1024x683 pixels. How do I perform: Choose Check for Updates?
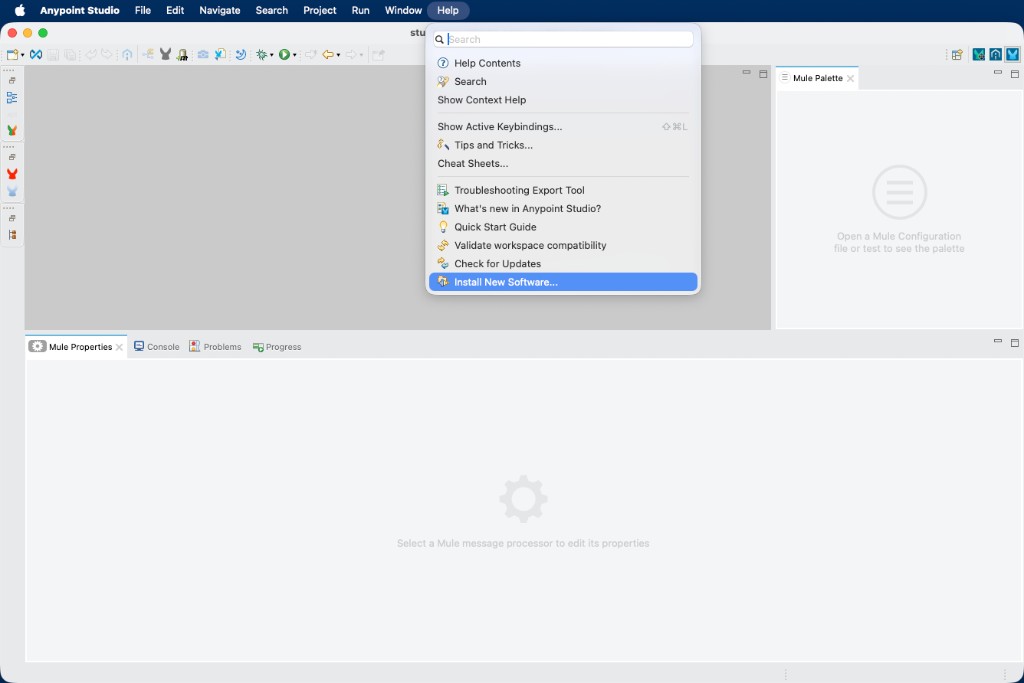coord(563,263)
